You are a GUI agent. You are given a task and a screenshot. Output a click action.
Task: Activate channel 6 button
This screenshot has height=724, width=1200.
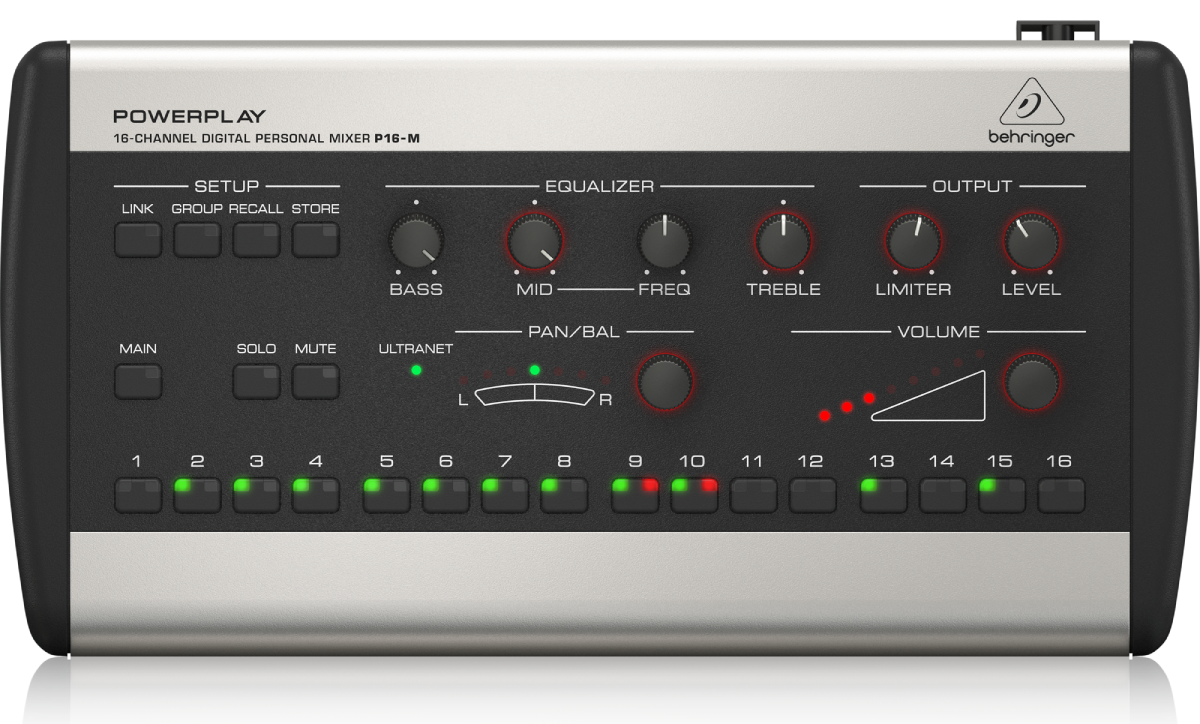(446, 495)
